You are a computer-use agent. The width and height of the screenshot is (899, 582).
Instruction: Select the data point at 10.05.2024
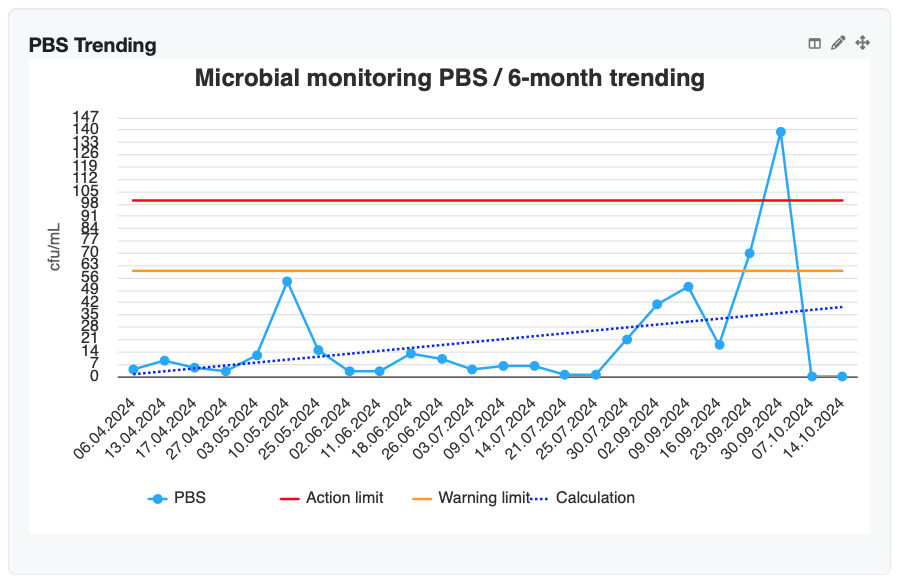point(287,280)
